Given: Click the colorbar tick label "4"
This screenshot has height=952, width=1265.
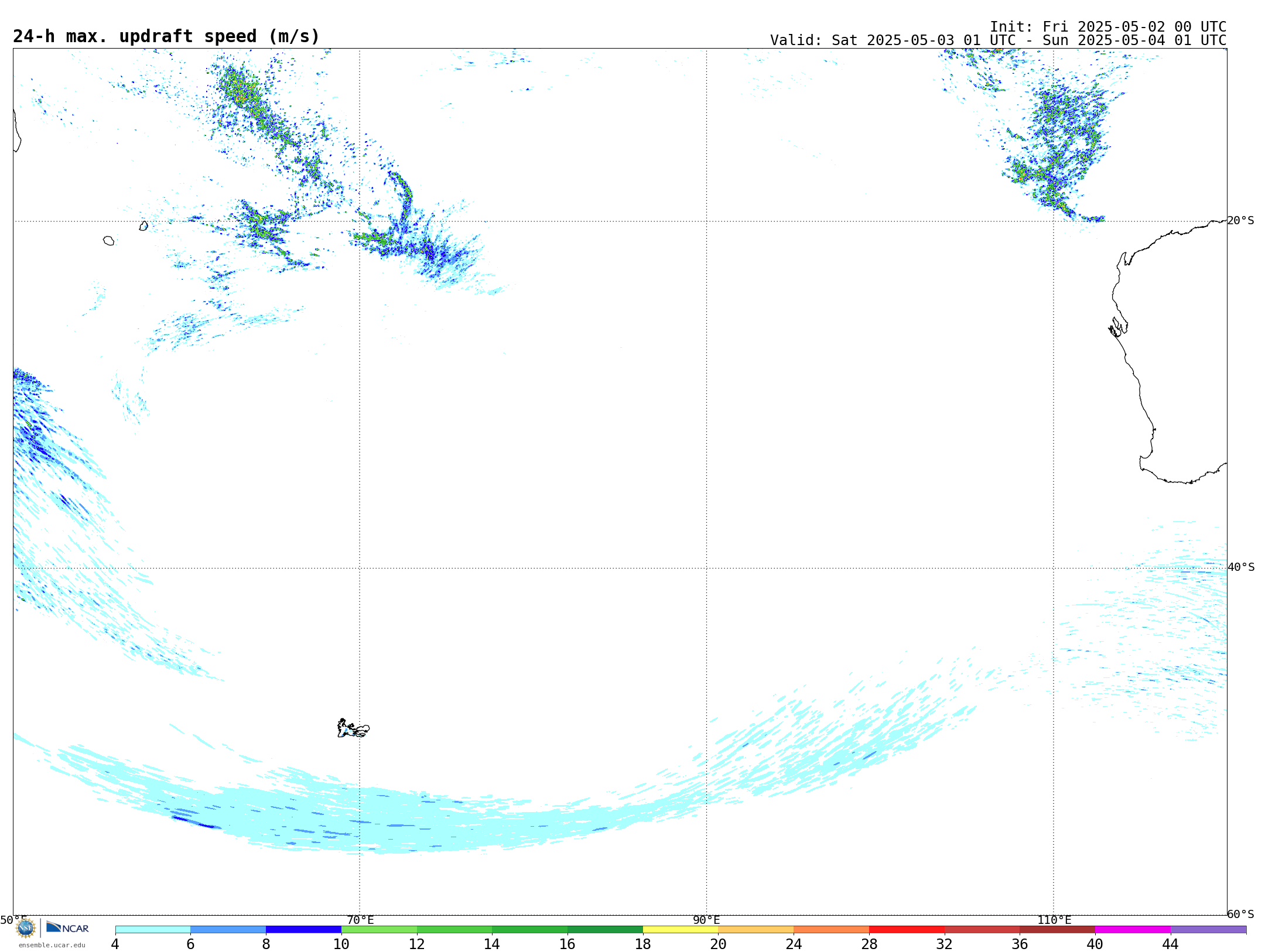Looking at the screenshot, I should tap(115, 944).
